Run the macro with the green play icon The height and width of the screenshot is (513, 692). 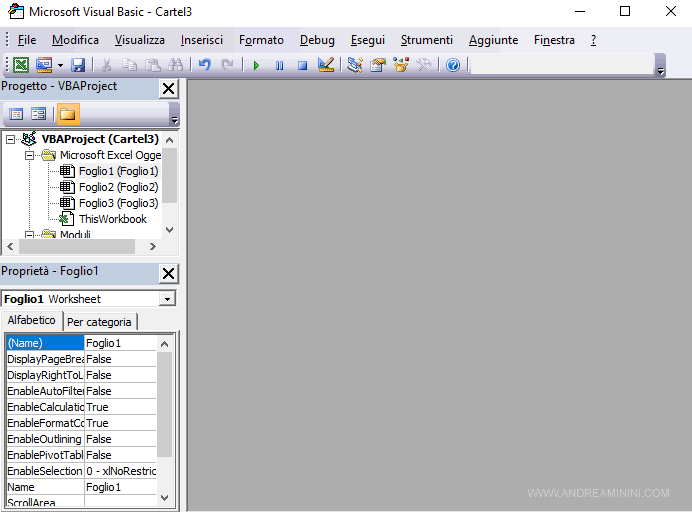[256, 66]
